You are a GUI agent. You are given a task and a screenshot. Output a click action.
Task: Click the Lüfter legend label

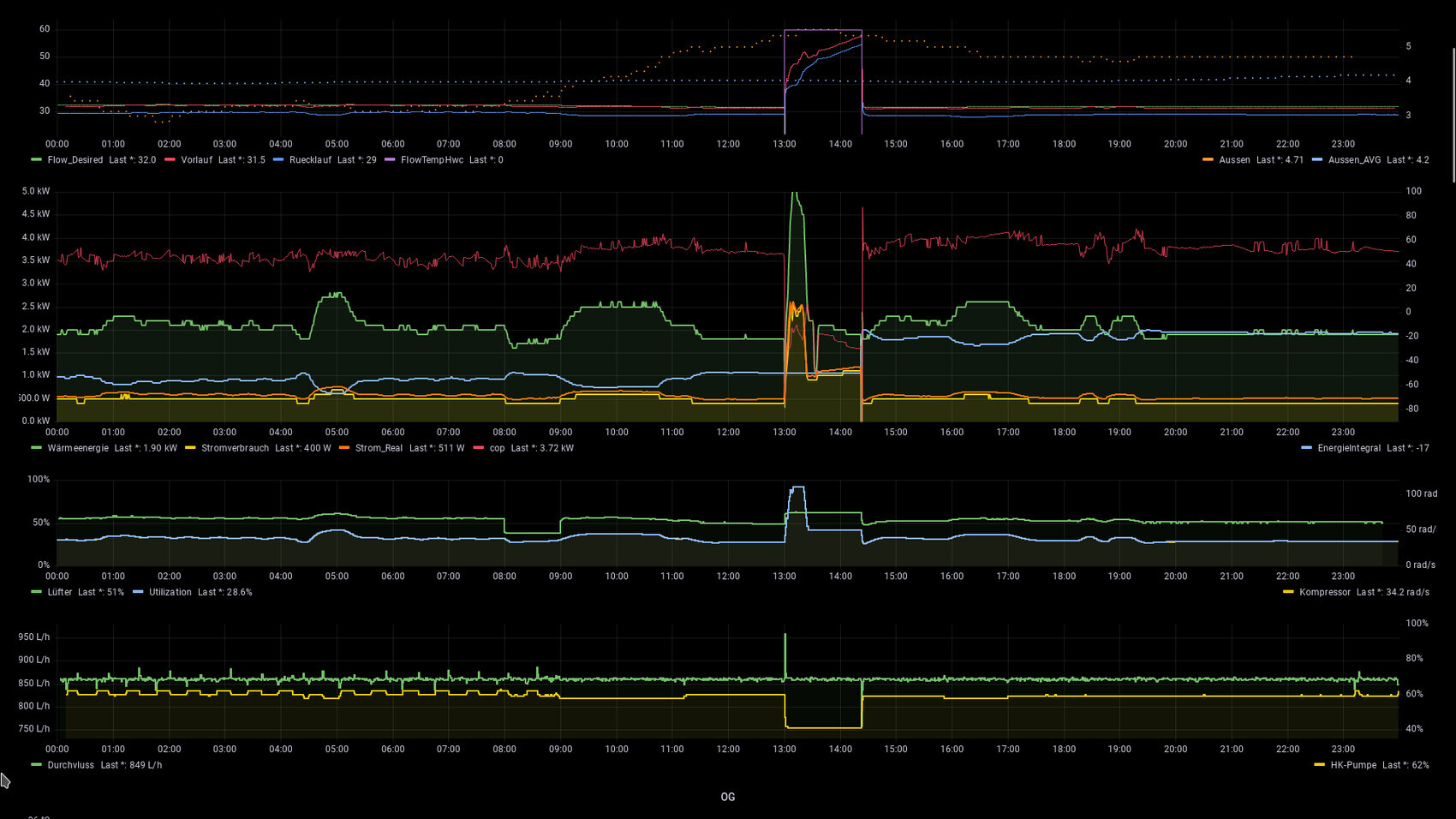pos(60,592)
